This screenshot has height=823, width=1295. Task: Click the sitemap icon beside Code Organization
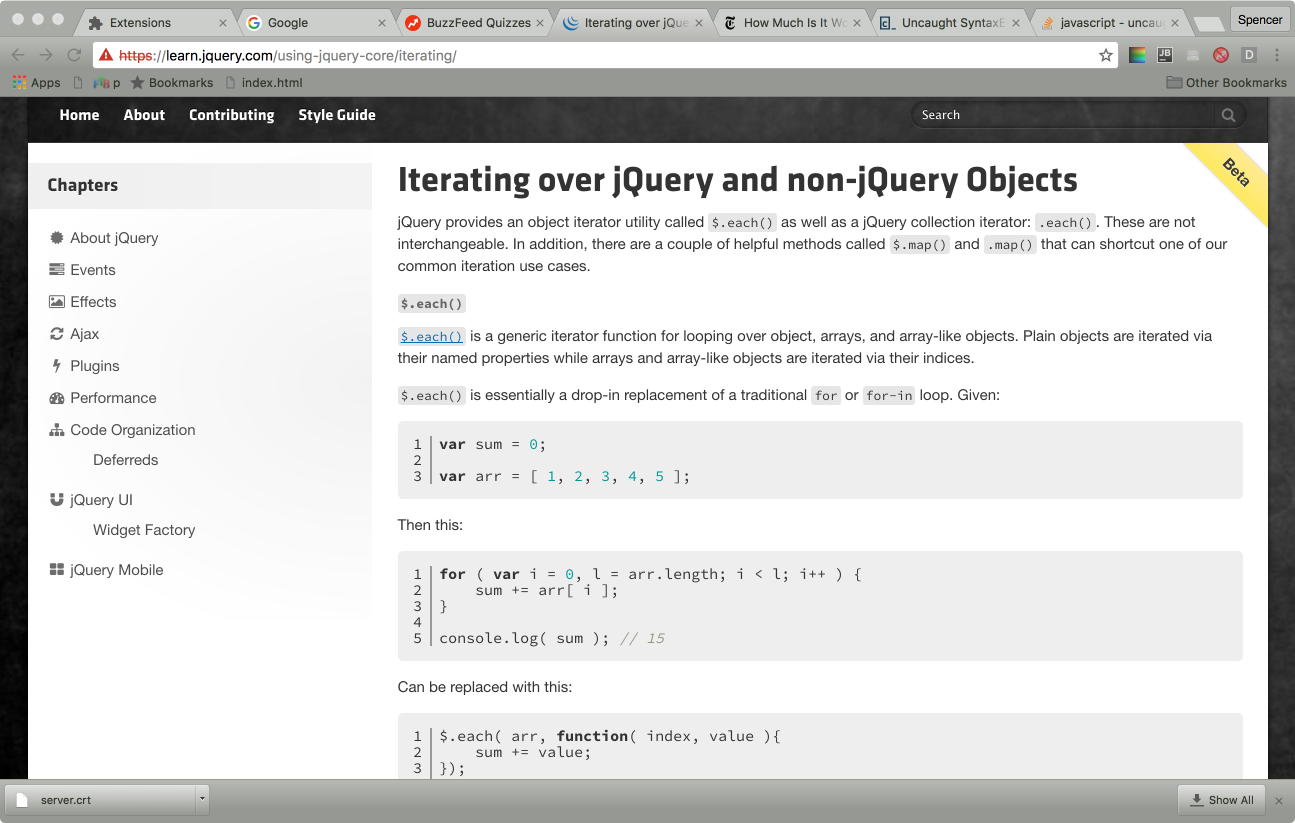[x=57, y=430]
